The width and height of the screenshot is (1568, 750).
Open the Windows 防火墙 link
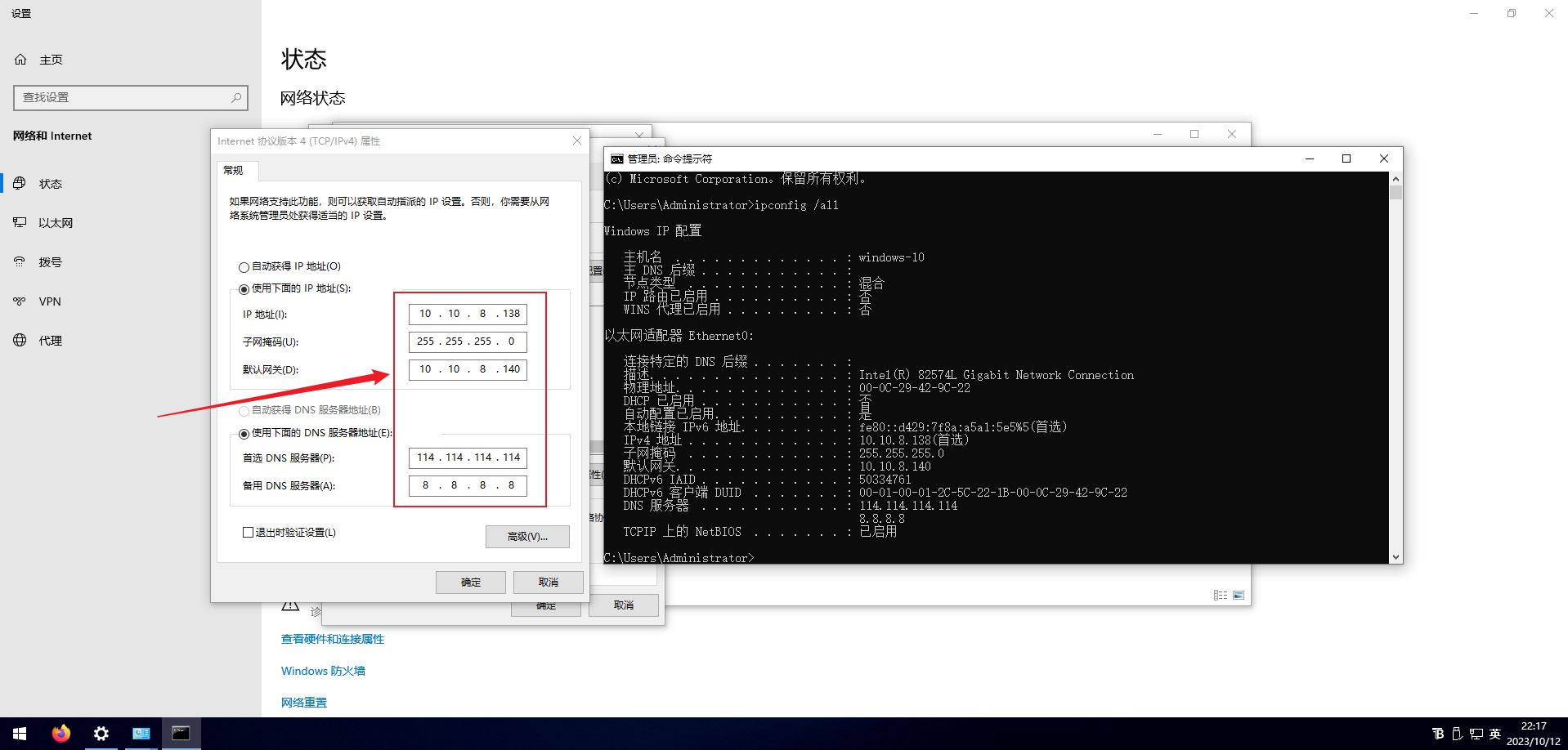pyautogui.click(x=323, y=671)
